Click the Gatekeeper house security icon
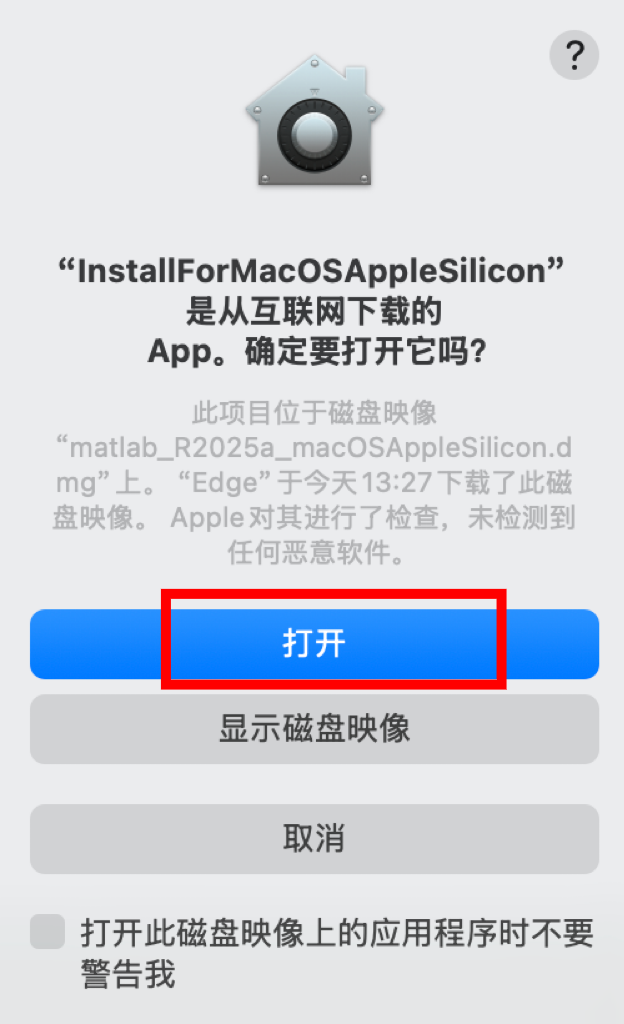Viewport: 624px width, 1024px height. (315, 120)
